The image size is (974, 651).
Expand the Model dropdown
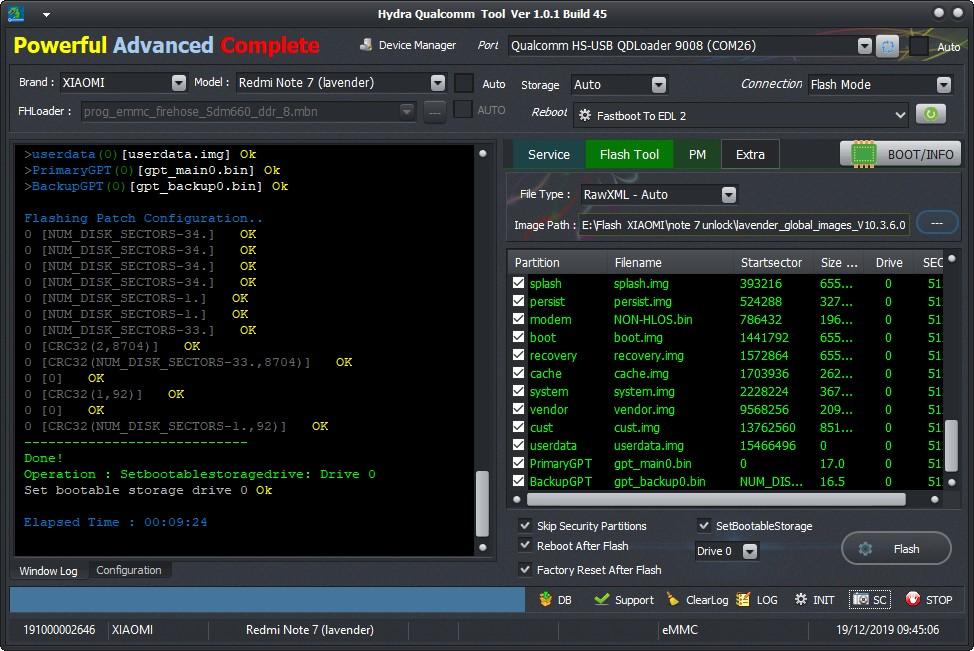(x=438, y=83)
